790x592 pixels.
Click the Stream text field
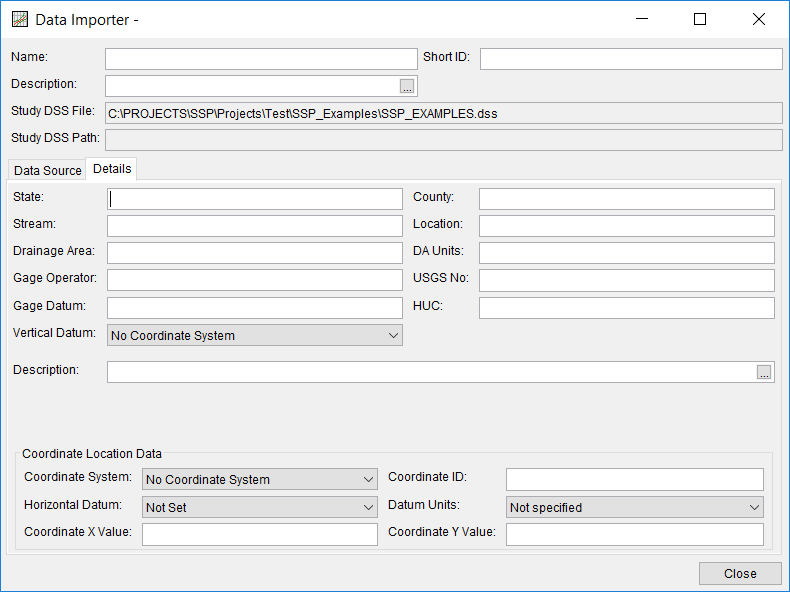coord(255,226)
